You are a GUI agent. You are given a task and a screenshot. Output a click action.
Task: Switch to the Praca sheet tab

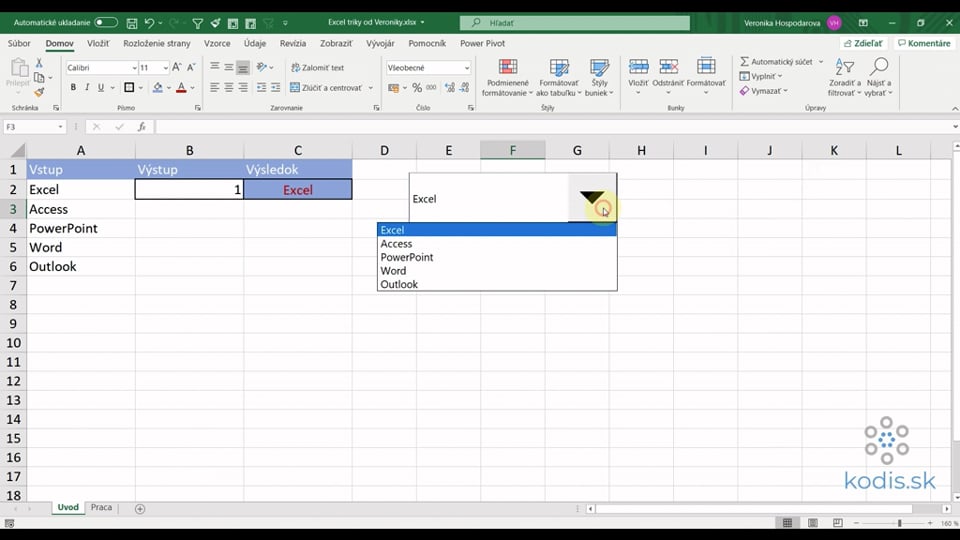101,508
